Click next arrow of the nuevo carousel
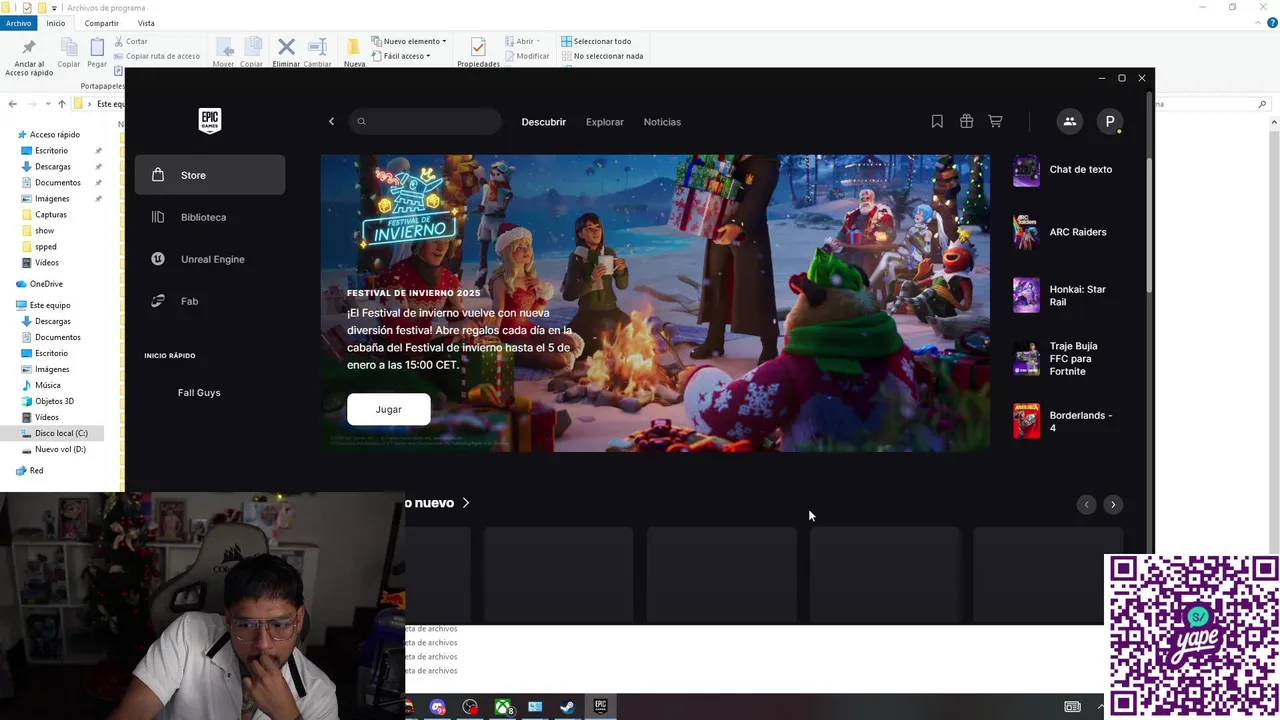Screen dimensions: 1280x720 pyautogui.click(x=1112, y=504)
